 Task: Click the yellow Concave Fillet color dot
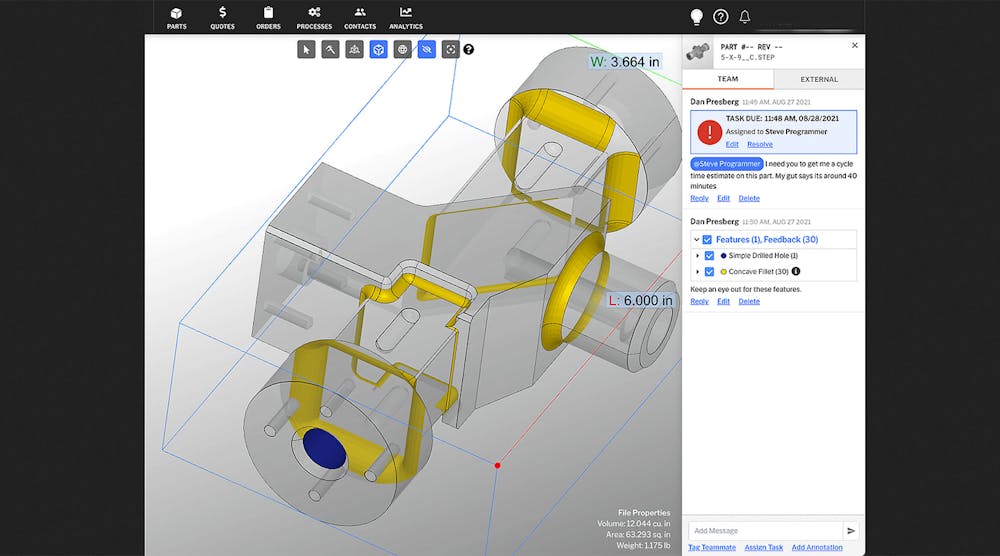(x=723, y=272)
